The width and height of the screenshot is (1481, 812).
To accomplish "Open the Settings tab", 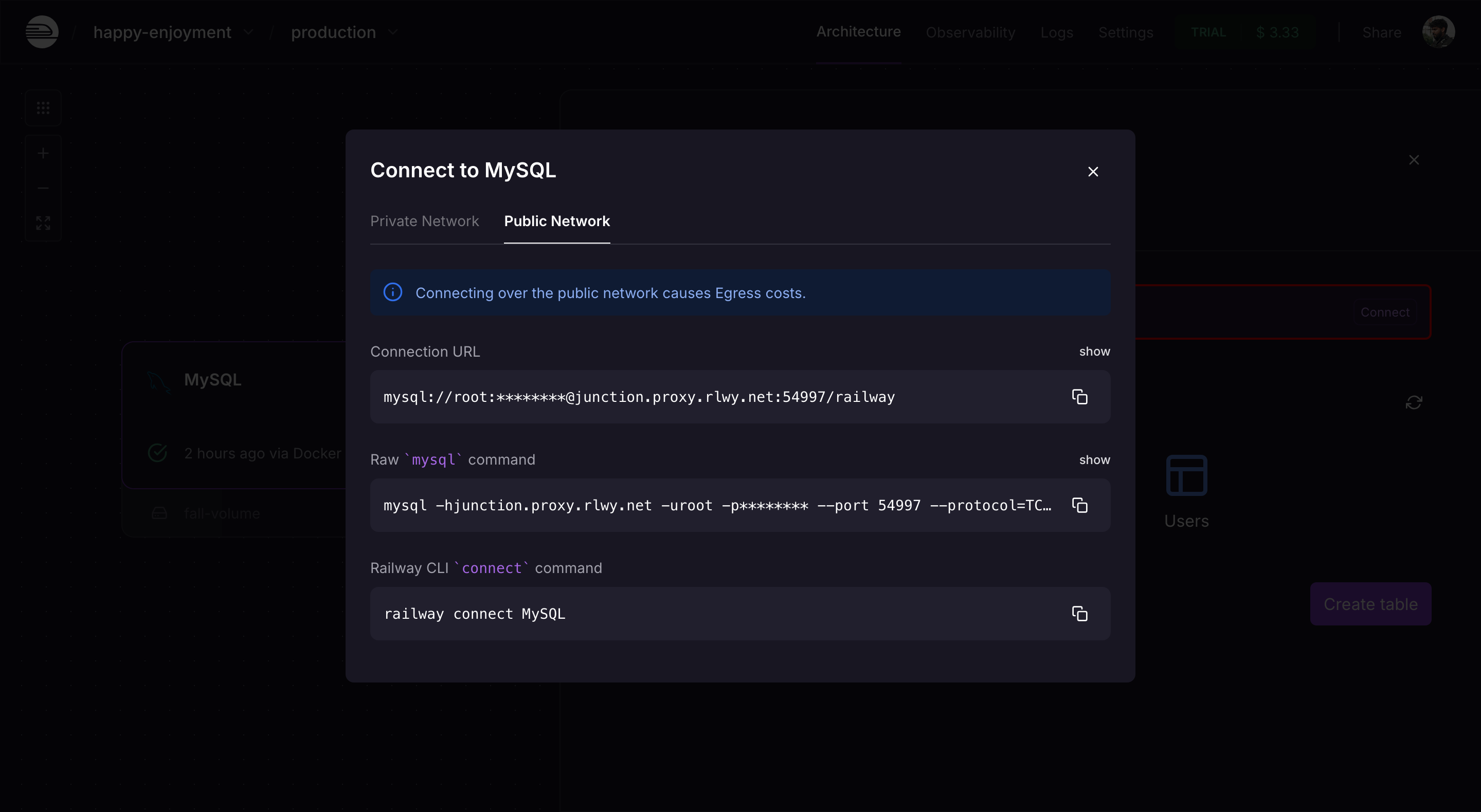I will point(1126,33).
